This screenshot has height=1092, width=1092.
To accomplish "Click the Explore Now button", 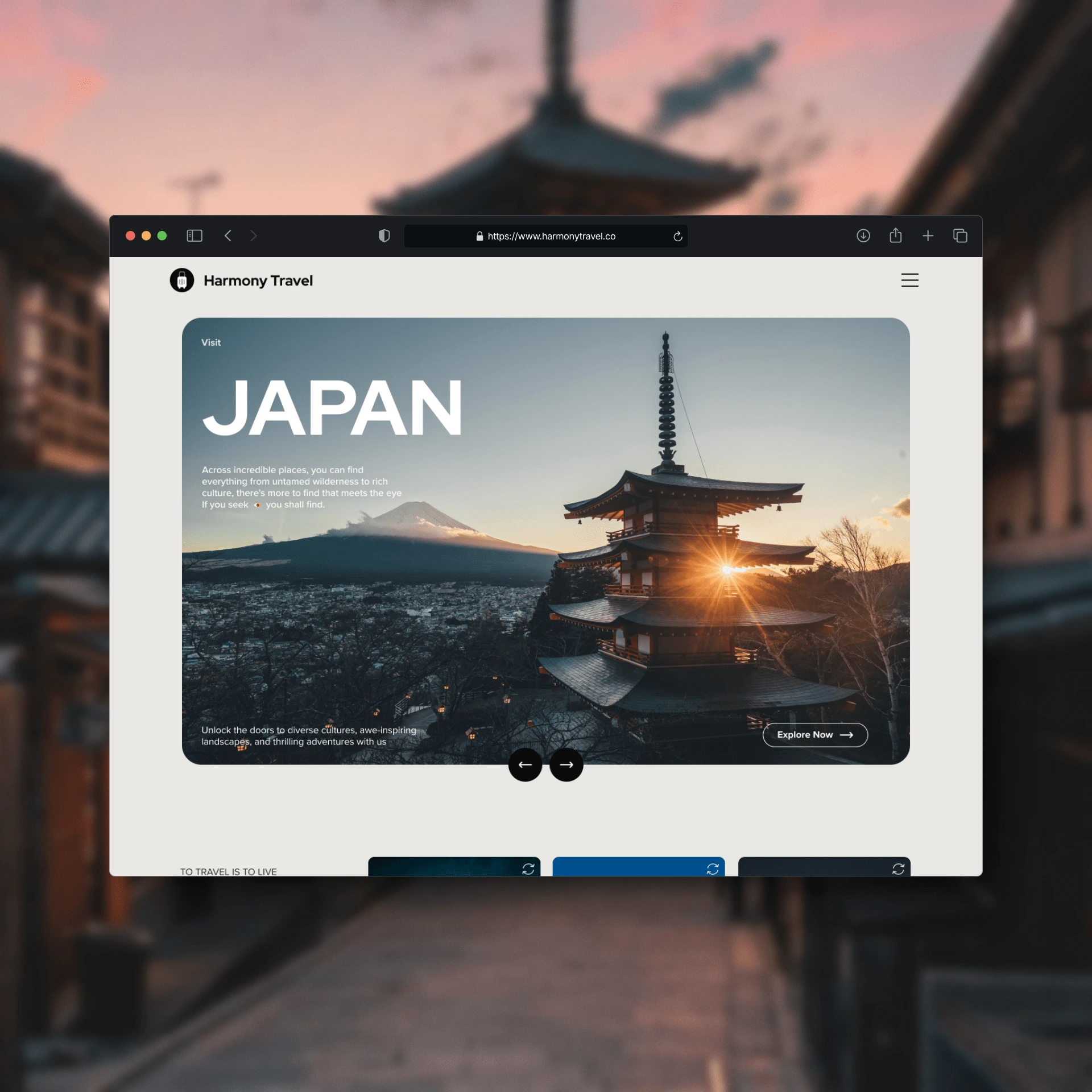I will pyautogui.click(x=815, y=735).
